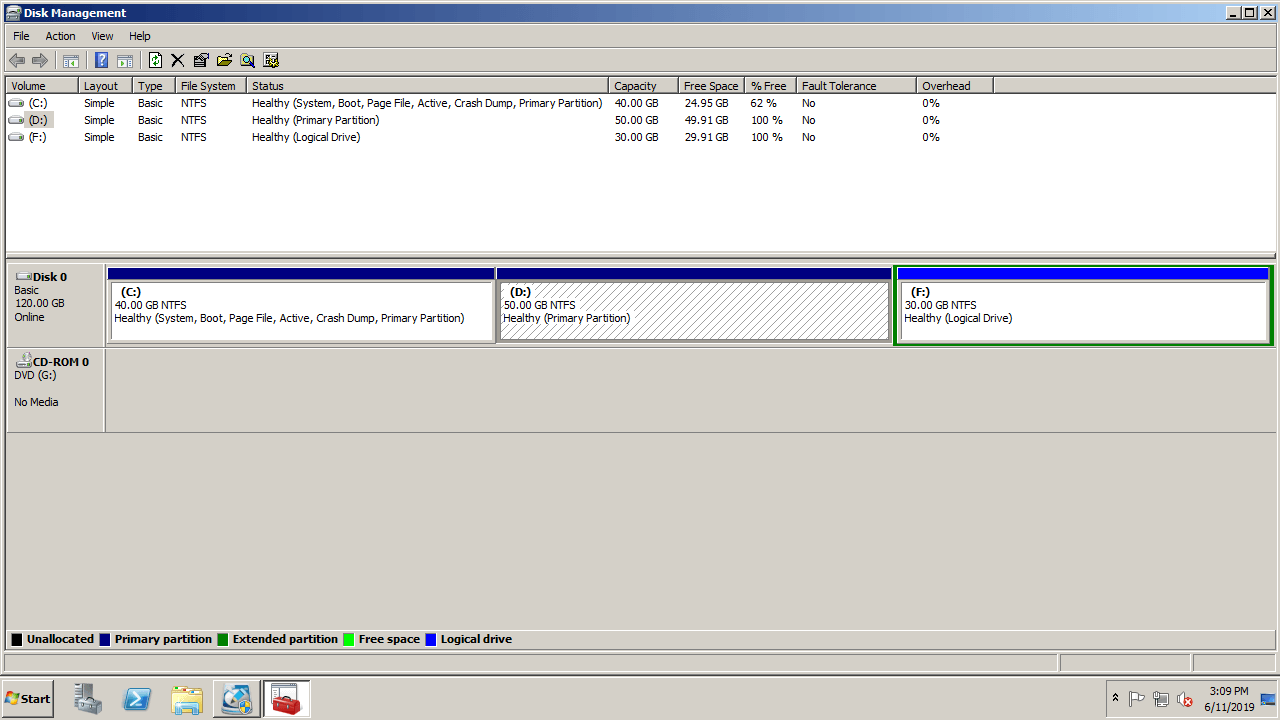Open Properties from the toolbar

[x=201, y=61]
